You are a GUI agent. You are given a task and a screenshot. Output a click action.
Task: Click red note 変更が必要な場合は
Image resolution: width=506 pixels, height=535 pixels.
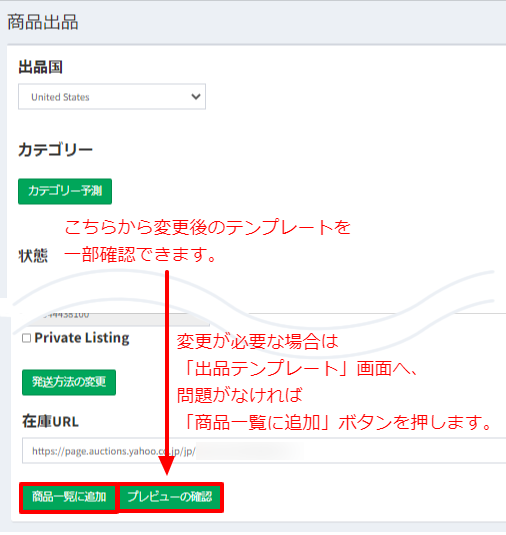point(258,342)
